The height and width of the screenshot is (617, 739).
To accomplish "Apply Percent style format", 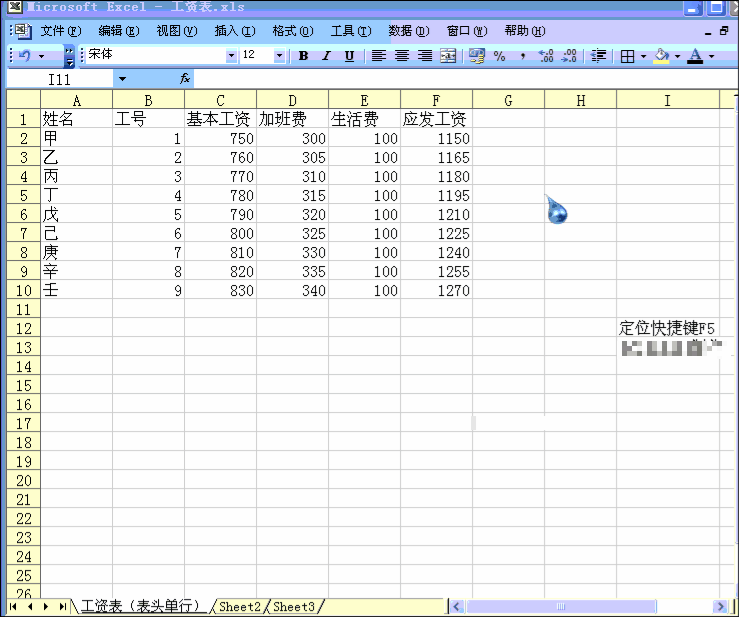I will tap(500, 56).
